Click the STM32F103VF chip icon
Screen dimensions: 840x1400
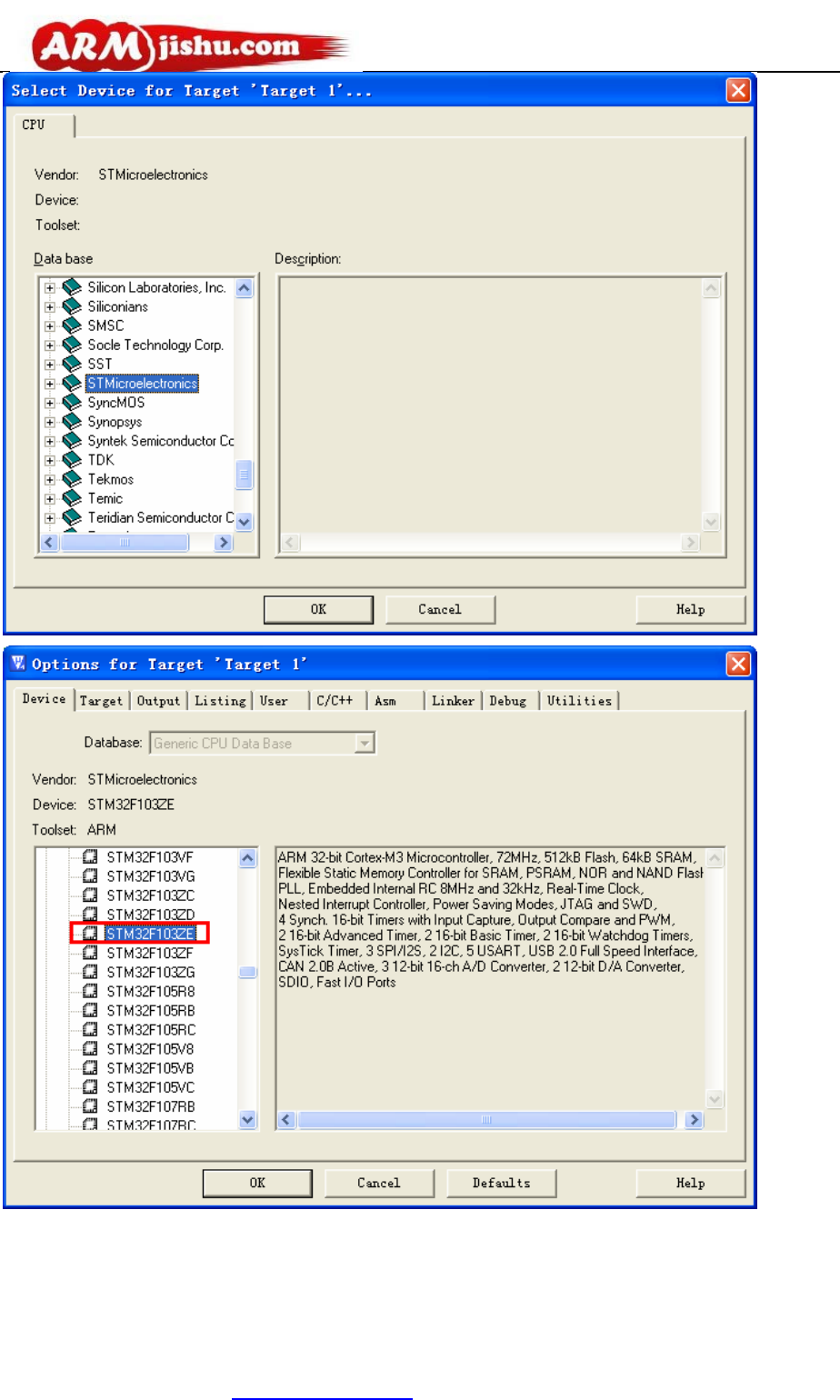click(x=90, y=856)
